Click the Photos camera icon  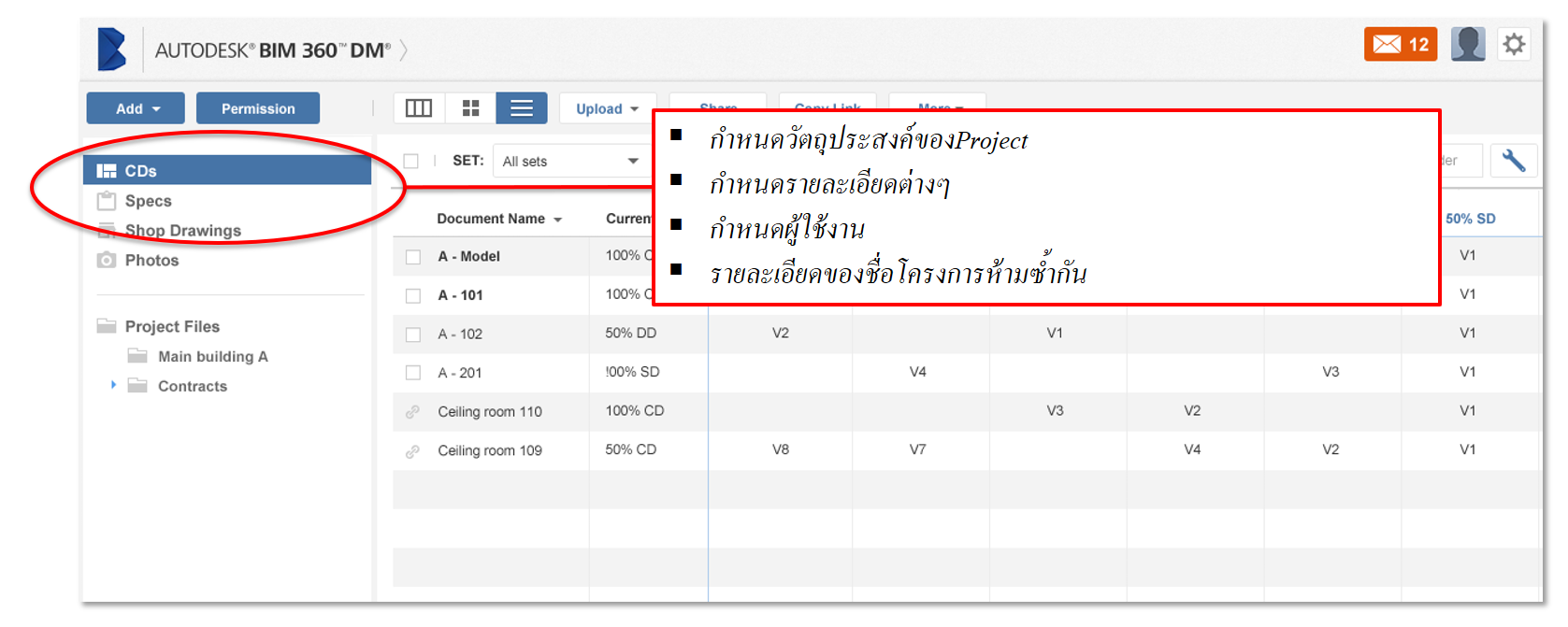point(107,260)
